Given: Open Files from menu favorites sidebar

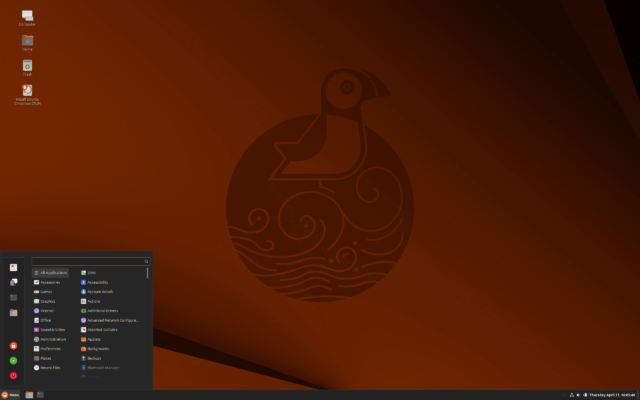Looking at the screenshot, I should click(13, 313).
